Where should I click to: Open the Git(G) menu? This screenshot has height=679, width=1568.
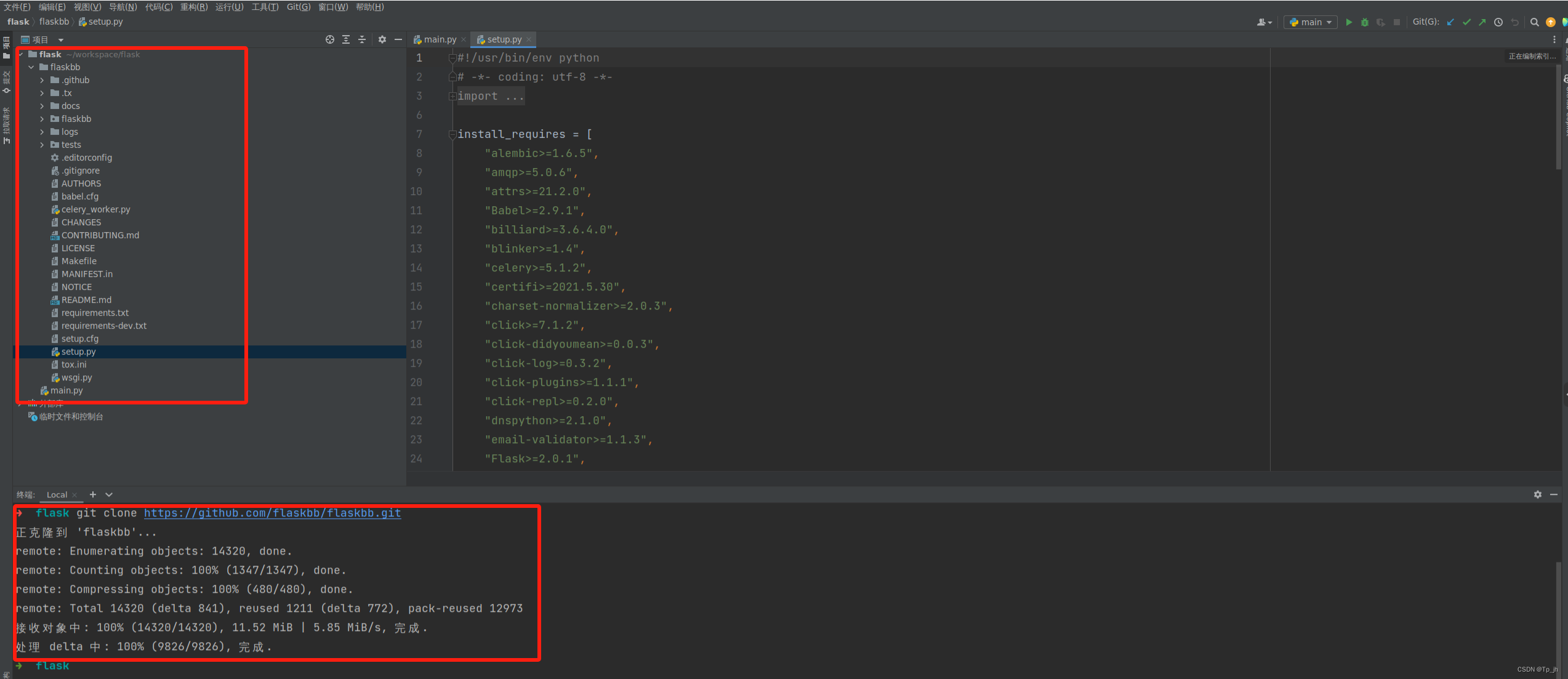pos(298,7)
